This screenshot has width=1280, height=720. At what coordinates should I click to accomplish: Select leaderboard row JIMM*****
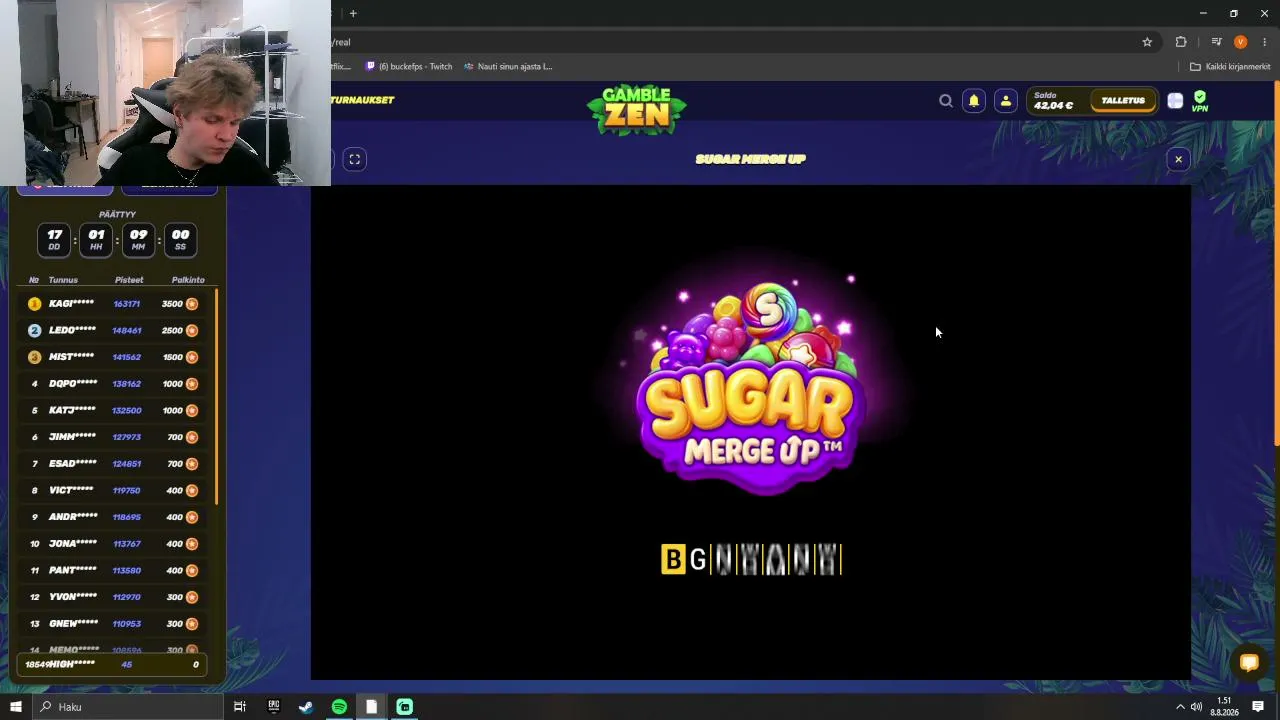coord(113,437)
